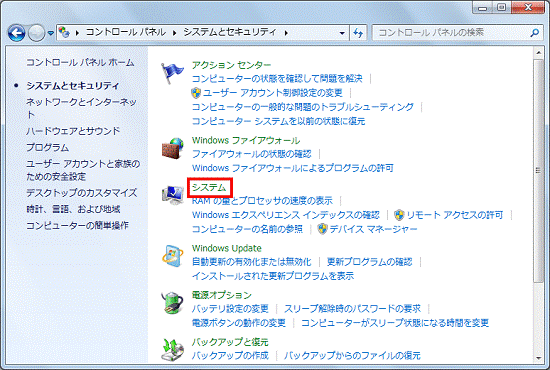Open recent pages dropdown next to forward button

(51, 33)
